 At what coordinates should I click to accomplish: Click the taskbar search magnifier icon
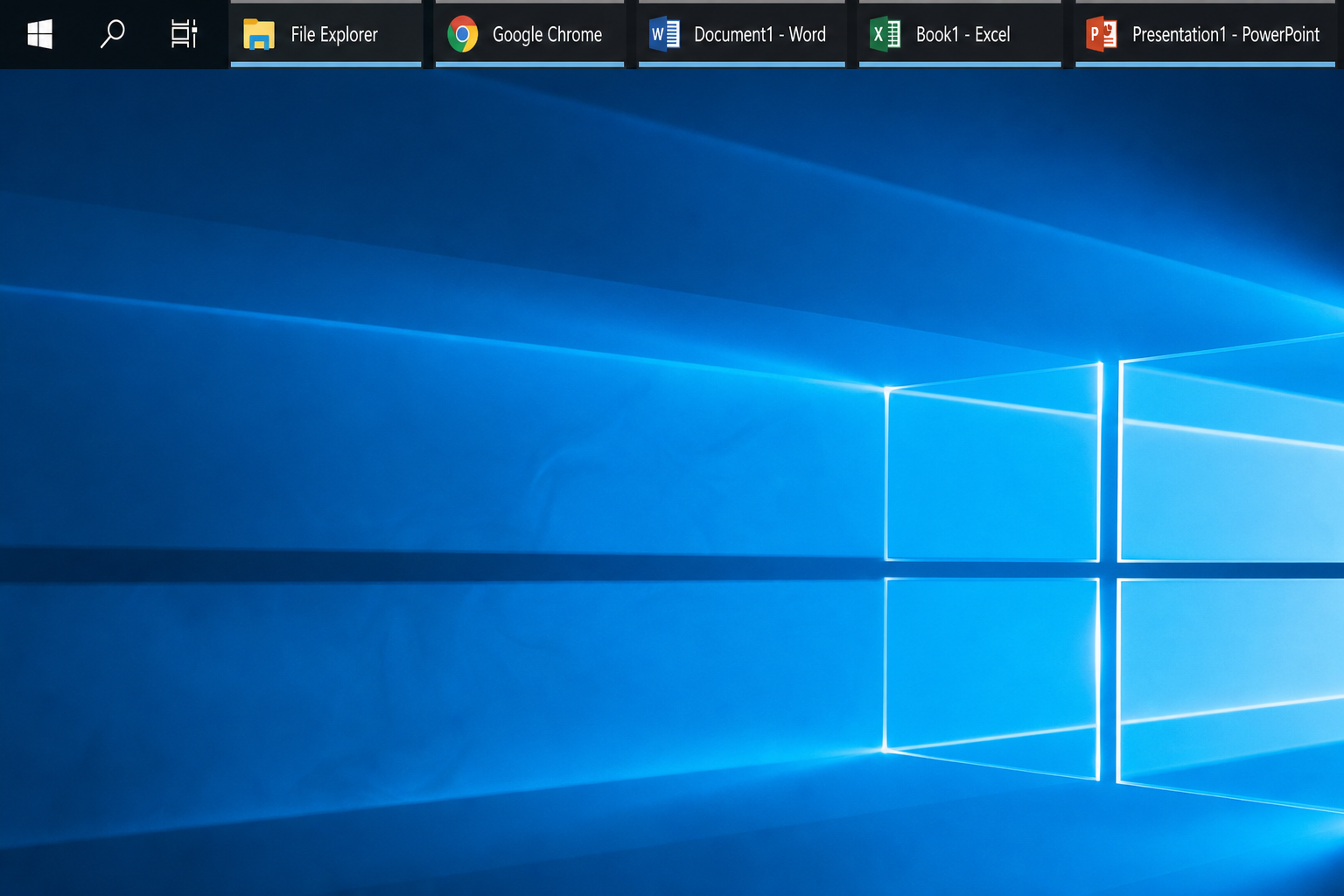click(x=112, y=34)
